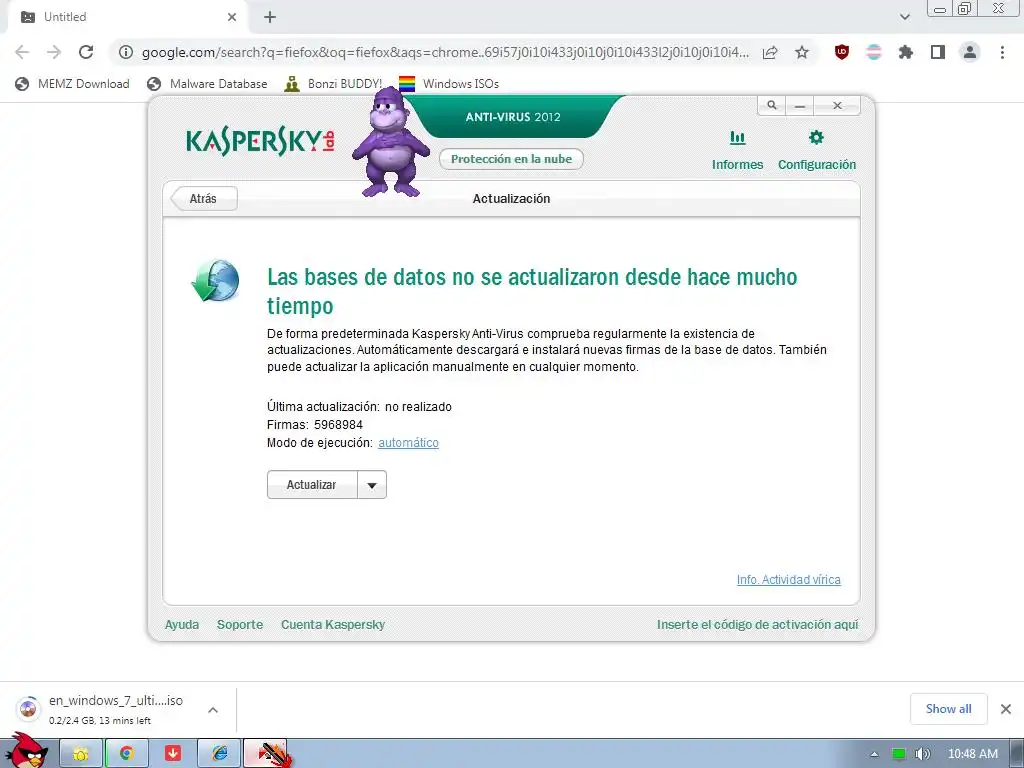Image resolution: width=1024 pixels, height=768 pixels.
Task: Open Info. Actividad vírica link
Action: tap(788, 579)
